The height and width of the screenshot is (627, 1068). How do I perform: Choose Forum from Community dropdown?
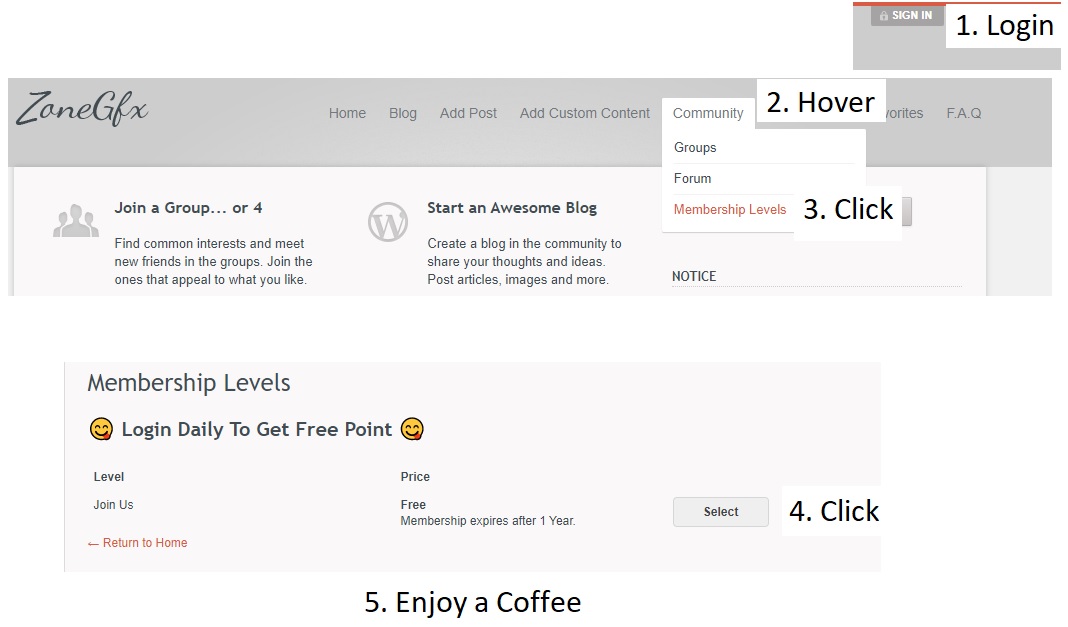tap(692, 178)
